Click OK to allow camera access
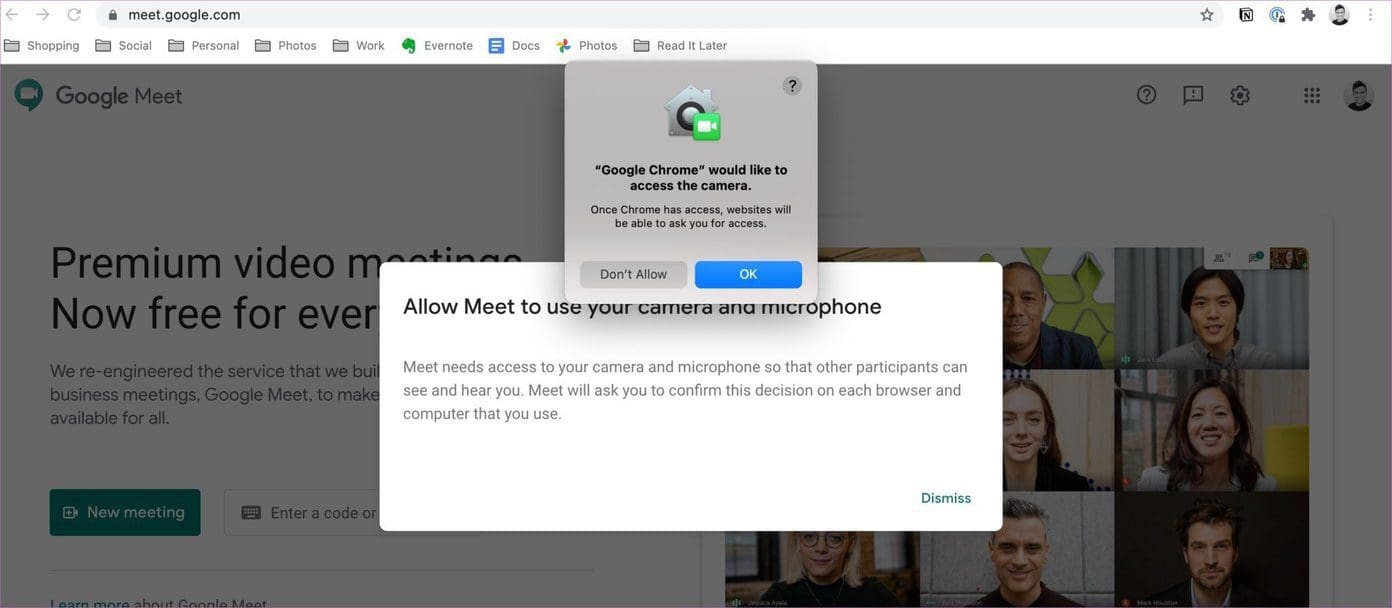 coord(748,274)
